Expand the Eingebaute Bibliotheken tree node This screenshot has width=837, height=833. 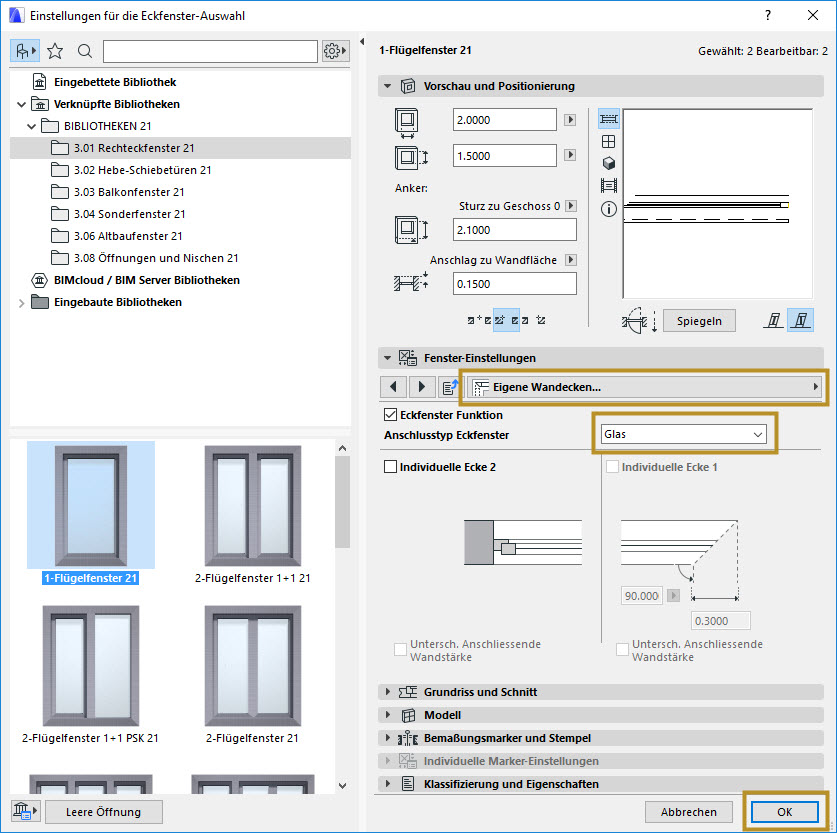[x=21, y=303]
